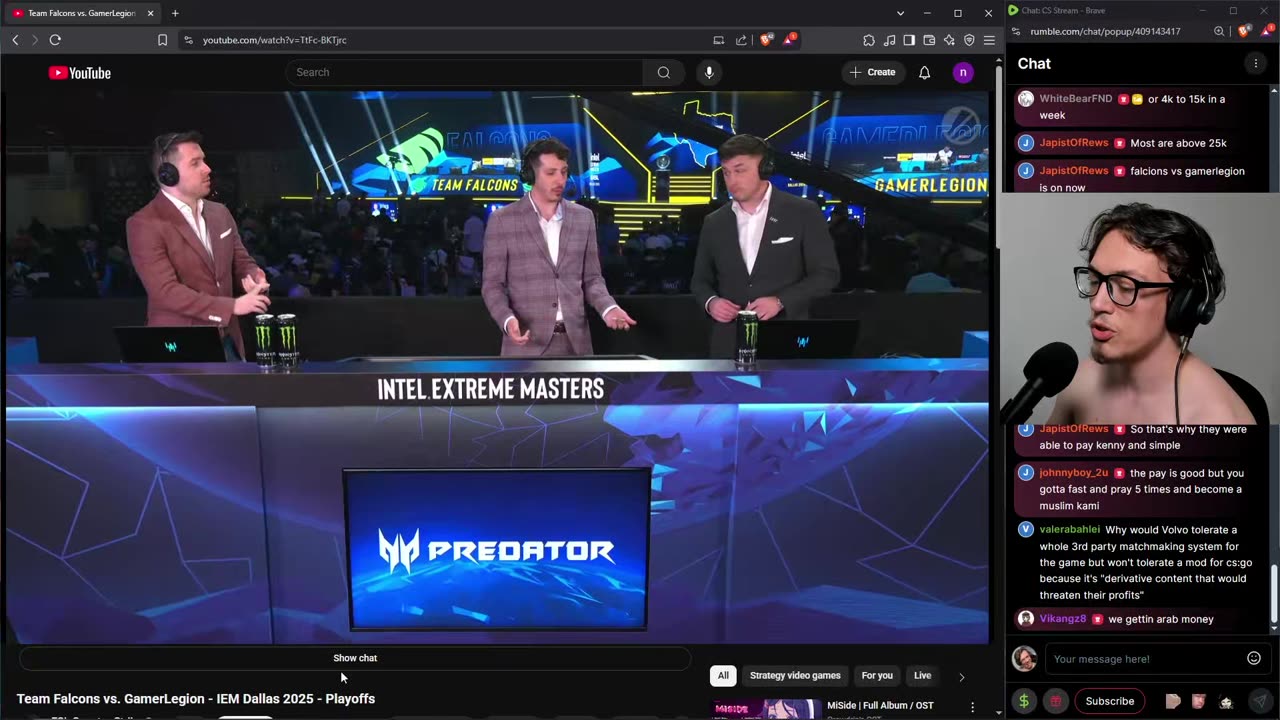Click the johnnyboy_2u username in chat
Screen dimensions: 1280x720
point(1074,473)
